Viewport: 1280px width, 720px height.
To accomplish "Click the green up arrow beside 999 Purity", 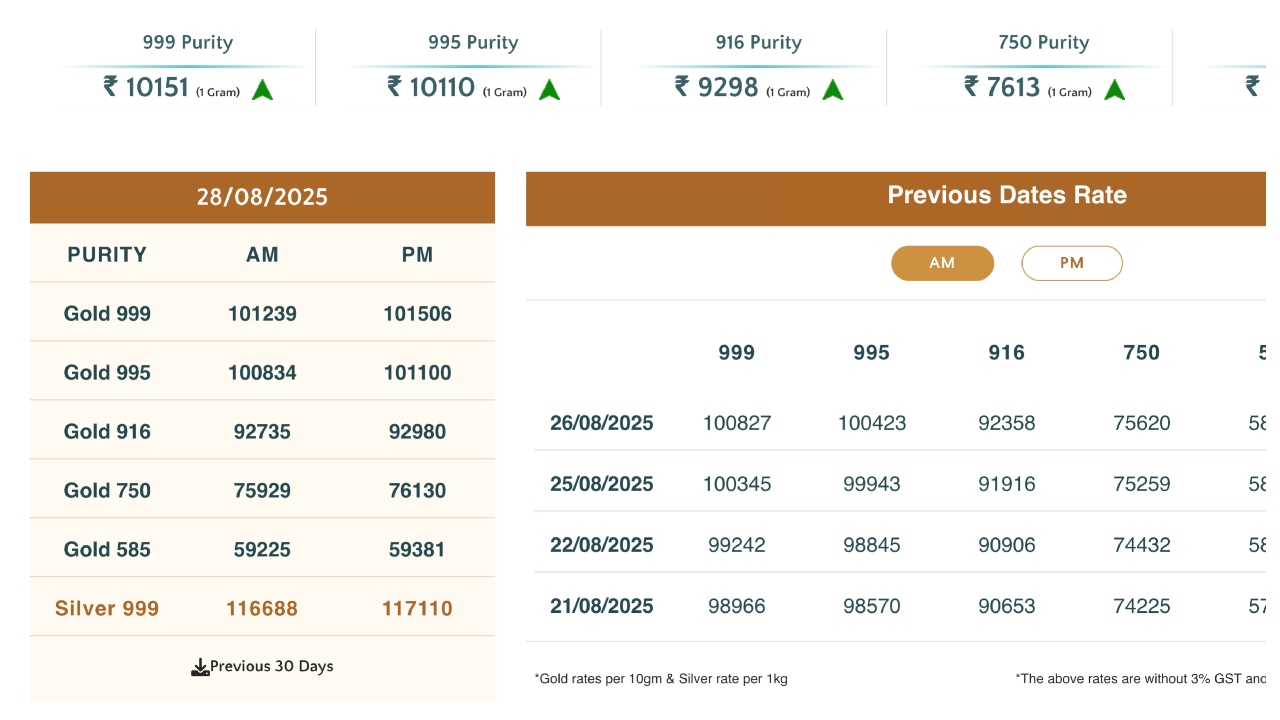I will pyautogui.click(x=263, y=90).
